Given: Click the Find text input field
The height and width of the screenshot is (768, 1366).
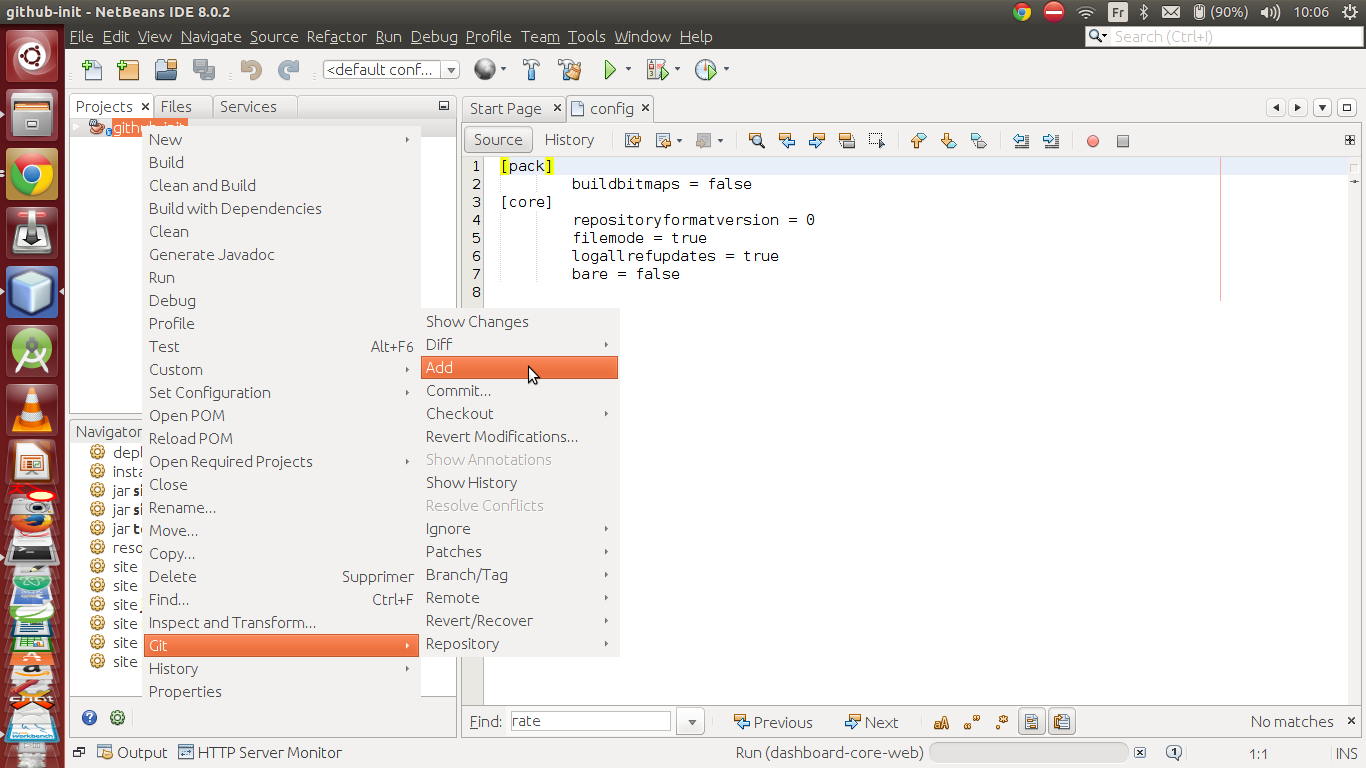Looking at the screenshot, I should tap(591, 721).
